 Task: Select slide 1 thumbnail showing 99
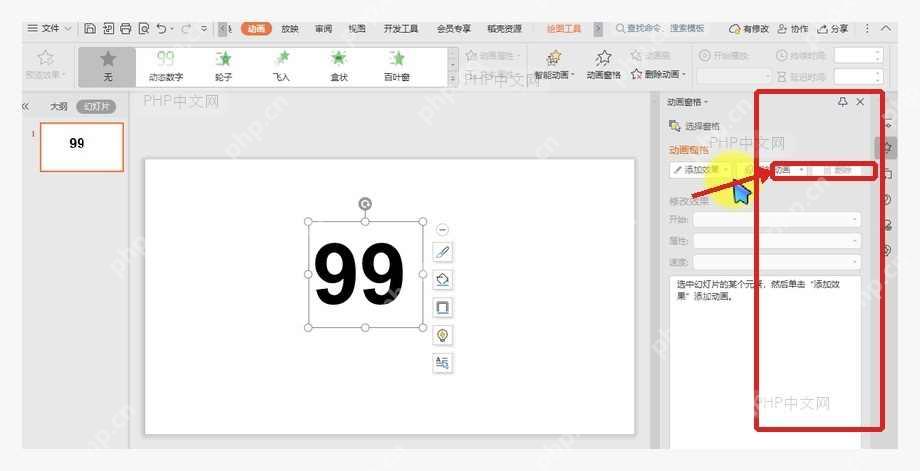(82, 147)
